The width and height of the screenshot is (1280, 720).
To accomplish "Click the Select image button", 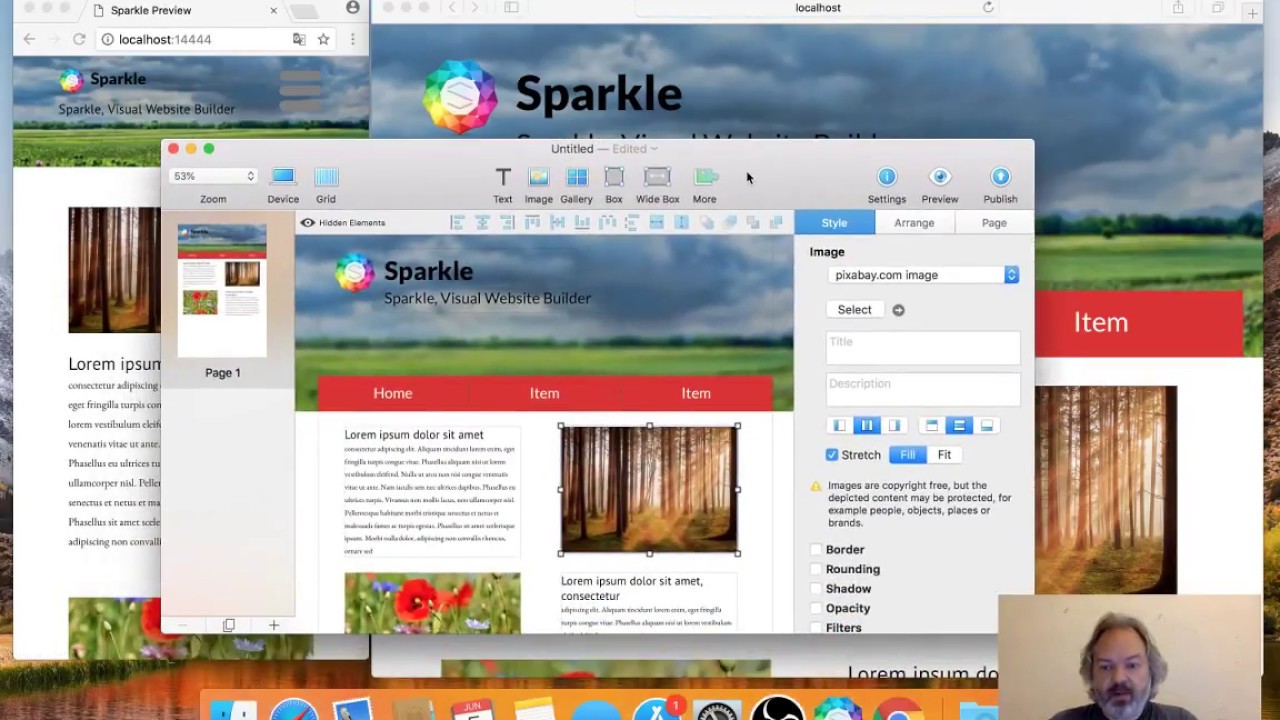I will [x=854, y=310].
